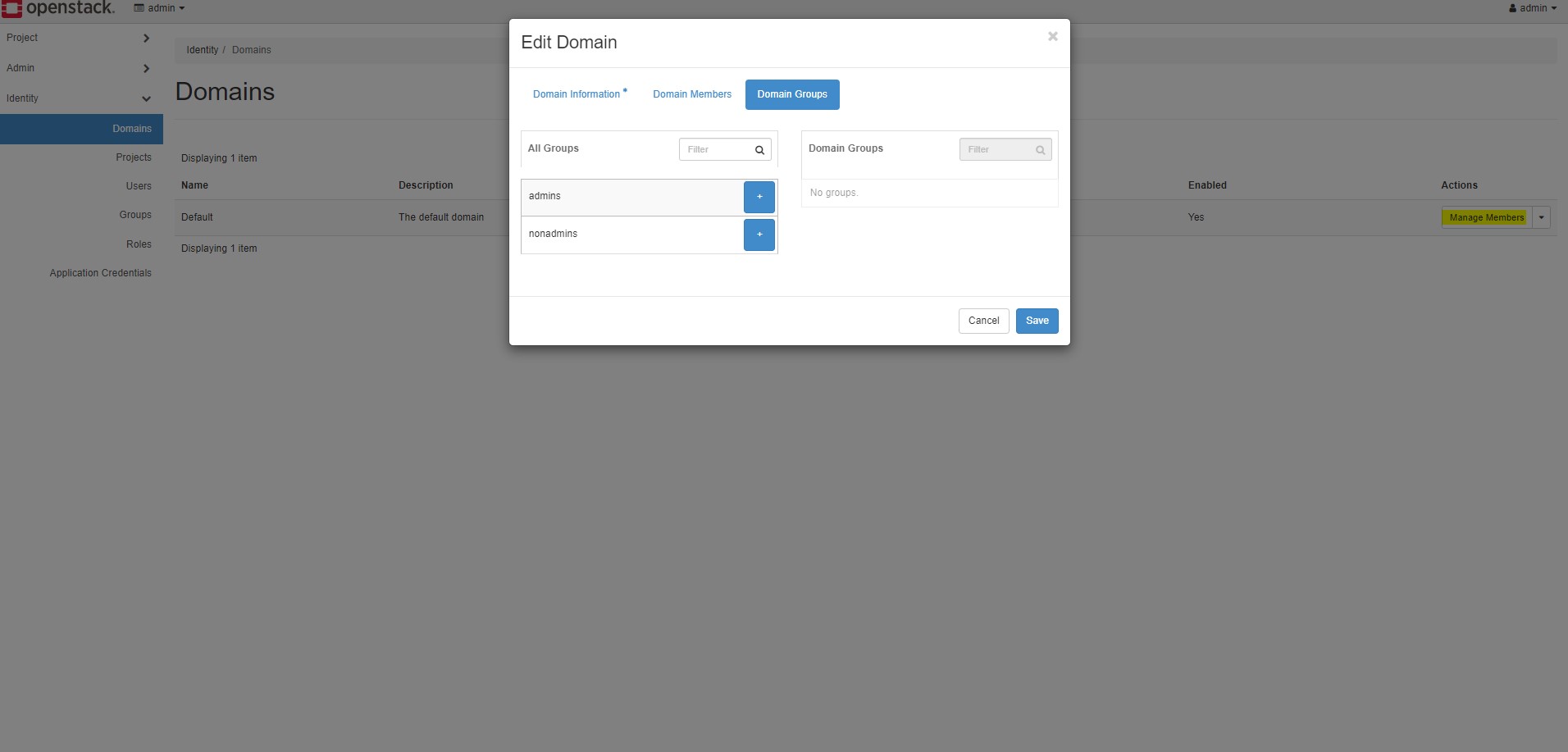Add the nonadmins group to the domain

pyautogui.click(x=759, y=235)
